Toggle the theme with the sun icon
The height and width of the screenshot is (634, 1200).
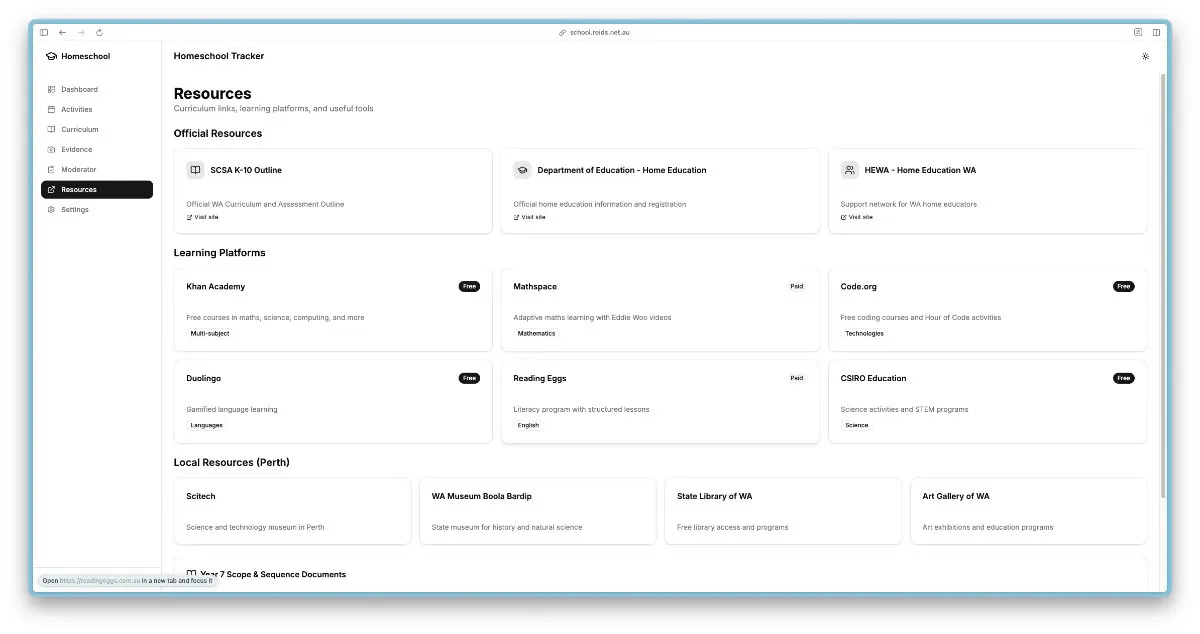click(1145, 56)
